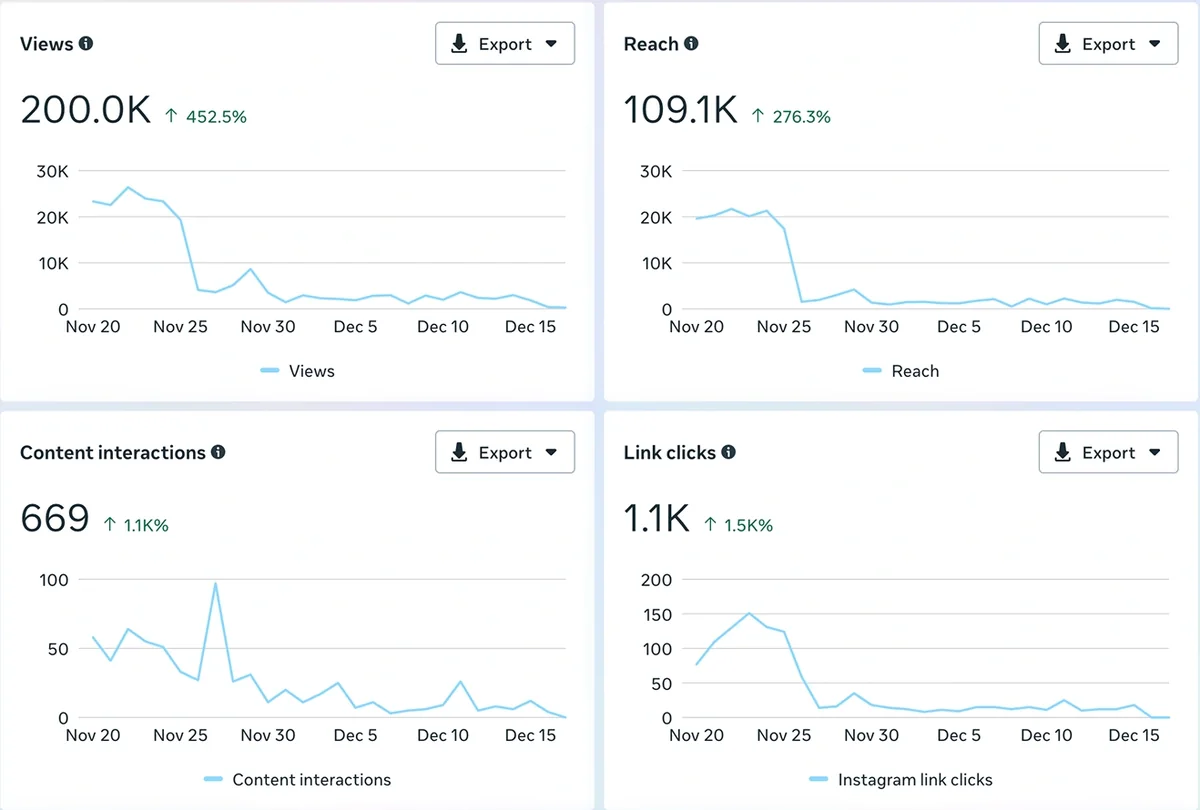The image size is (1200, 810).
Task: Open info icon next to Content interactions
Action: 218,452
